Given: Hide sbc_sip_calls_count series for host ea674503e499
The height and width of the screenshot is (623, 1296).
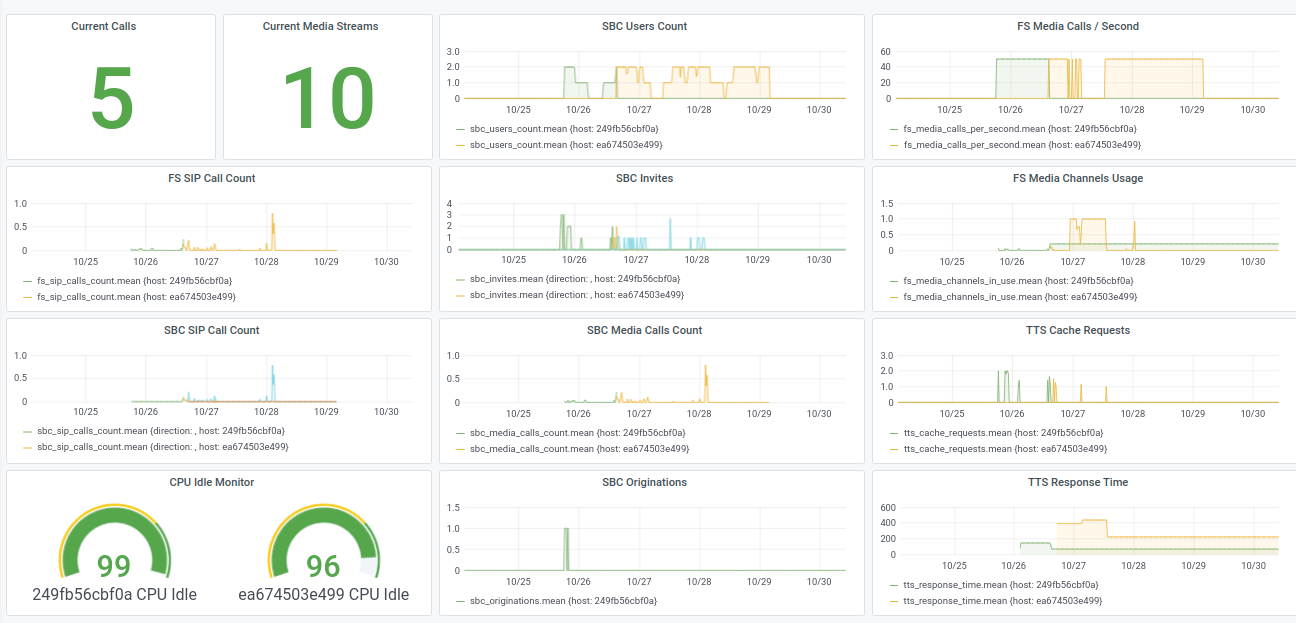Looking at the screenshot, I should [160, 447].
